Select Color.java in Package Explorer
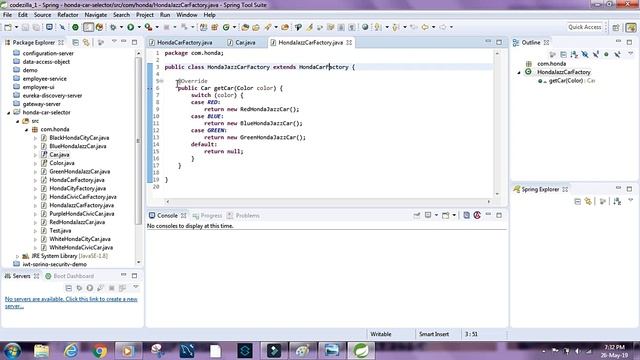This screenshot has height=360, width=640. coord(62,163)
